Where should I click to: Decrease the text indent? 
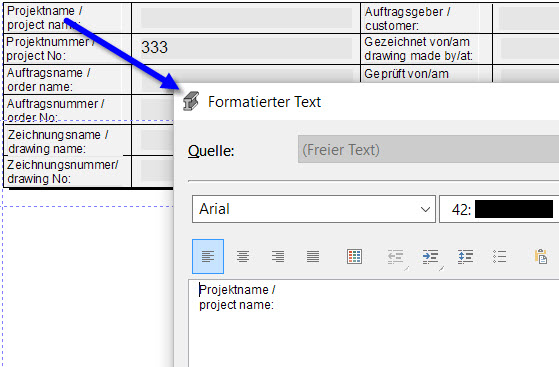click(396, 256)
